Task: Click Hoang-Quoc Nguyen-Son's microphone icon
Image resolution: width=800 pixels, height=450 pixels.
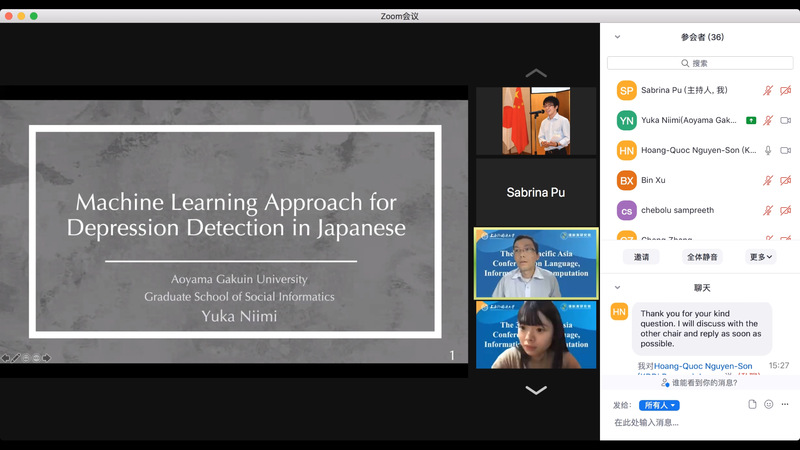Action: point(768,150)
